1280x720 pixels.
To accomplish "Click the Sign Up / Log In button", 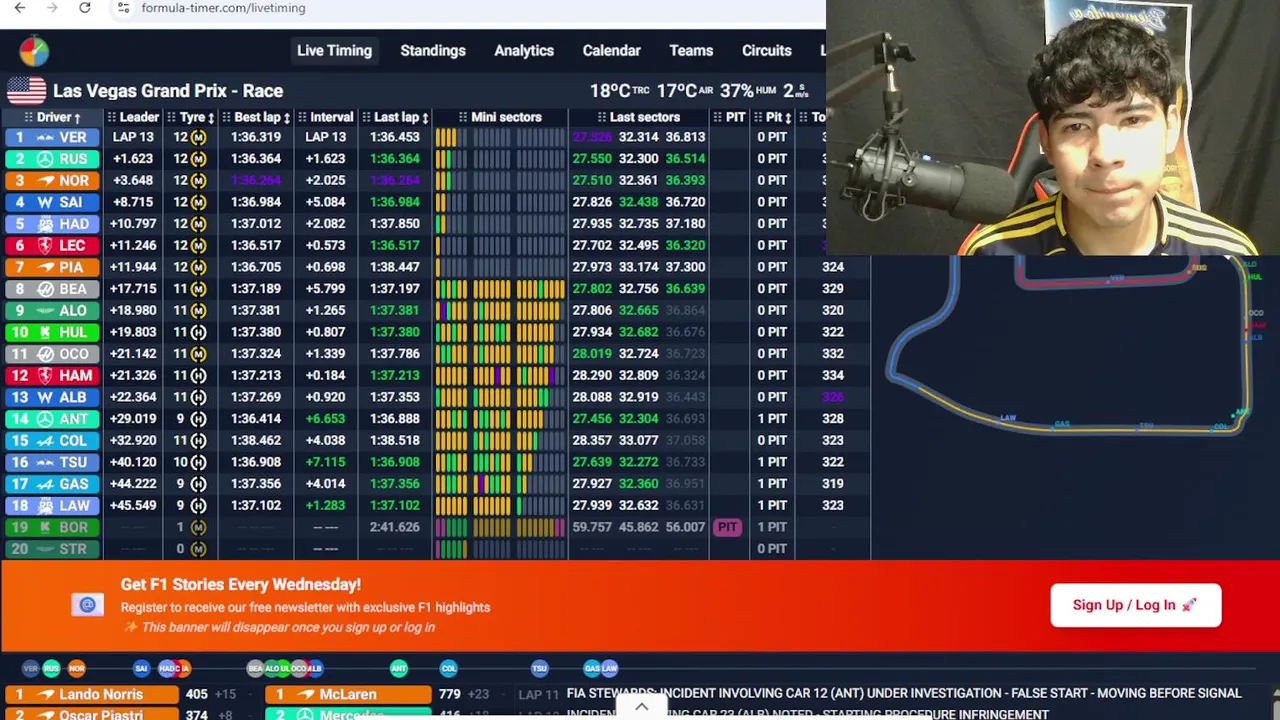I will click(1135, 605).
